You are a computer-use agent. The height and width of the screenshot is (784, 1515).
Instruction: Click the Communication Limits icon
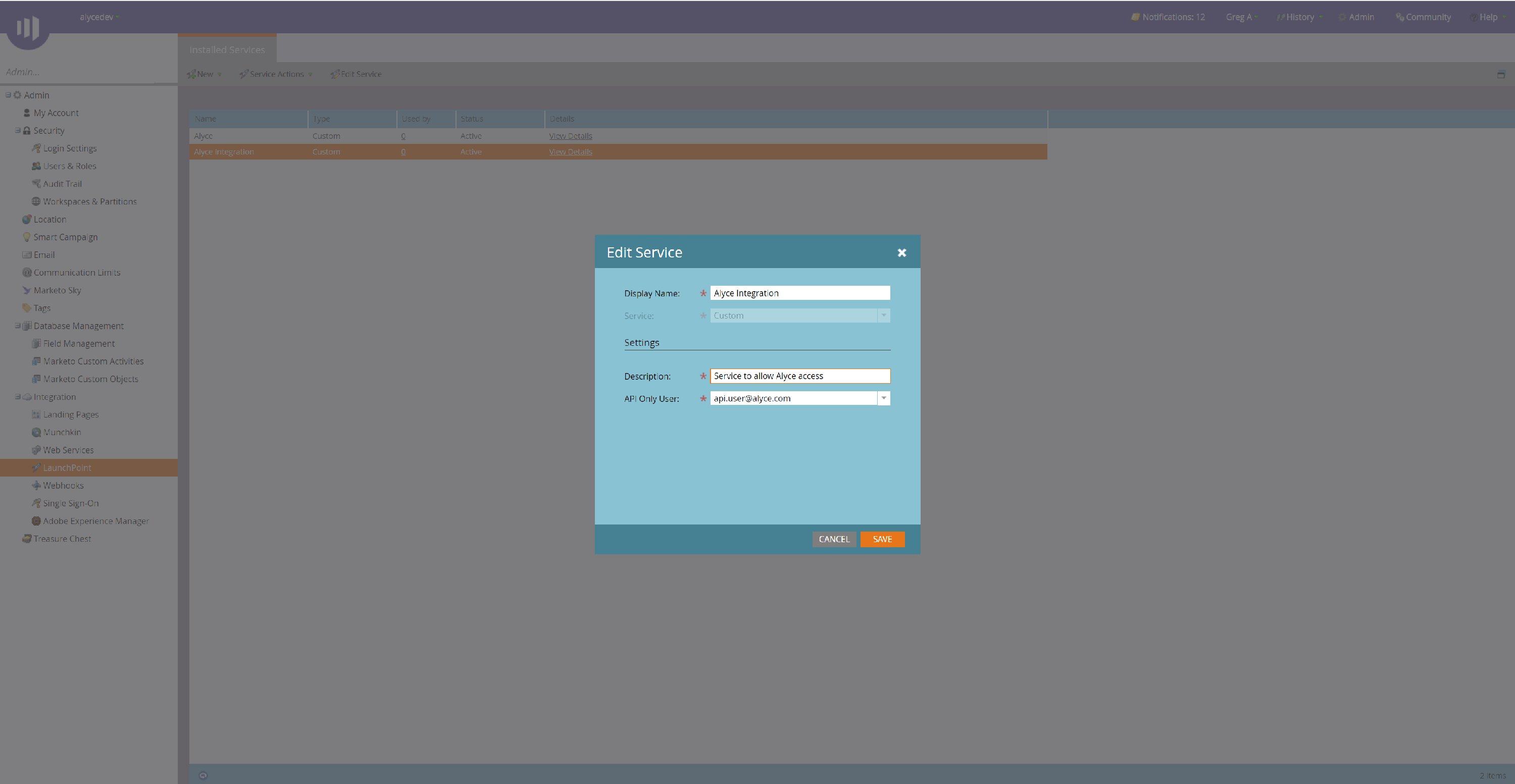coord(26,273)
